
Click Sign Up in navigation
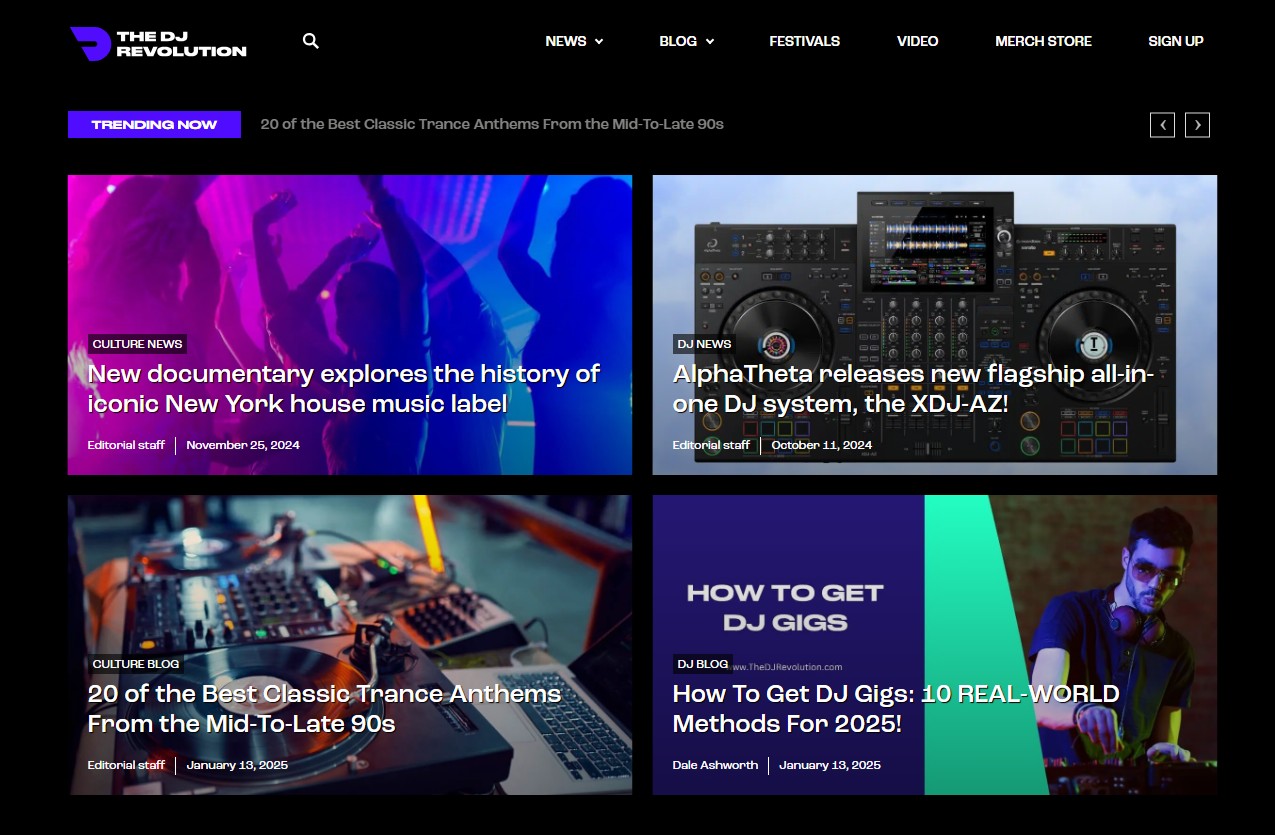pos(1175,41)
